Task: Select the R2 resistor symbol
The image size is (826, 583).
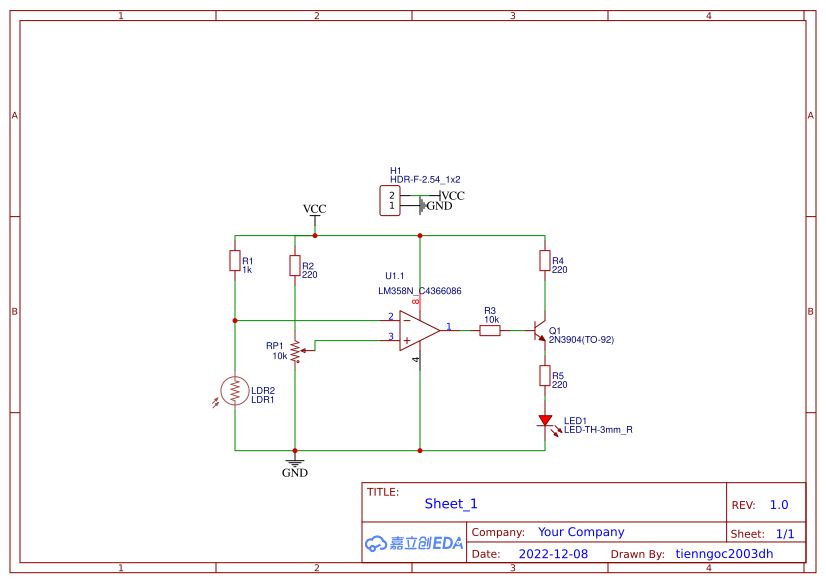Action: (x=295, y=266)
